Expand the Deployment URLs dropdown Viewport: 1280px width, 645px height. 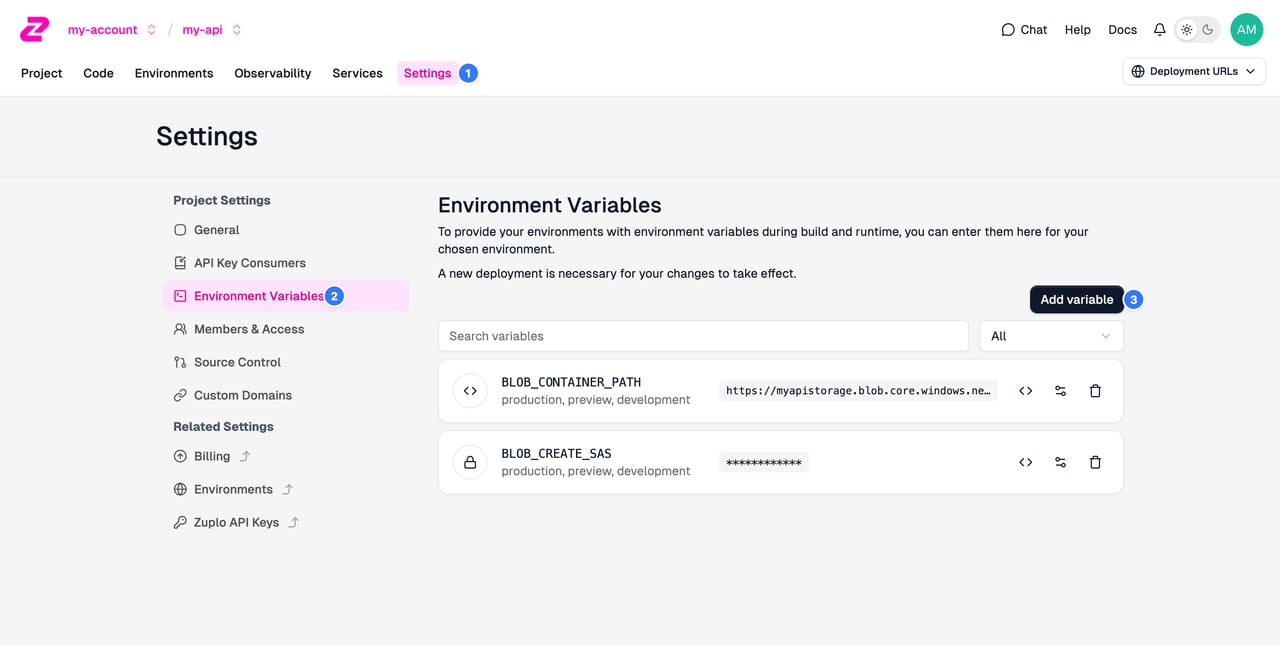(1194, 71)
